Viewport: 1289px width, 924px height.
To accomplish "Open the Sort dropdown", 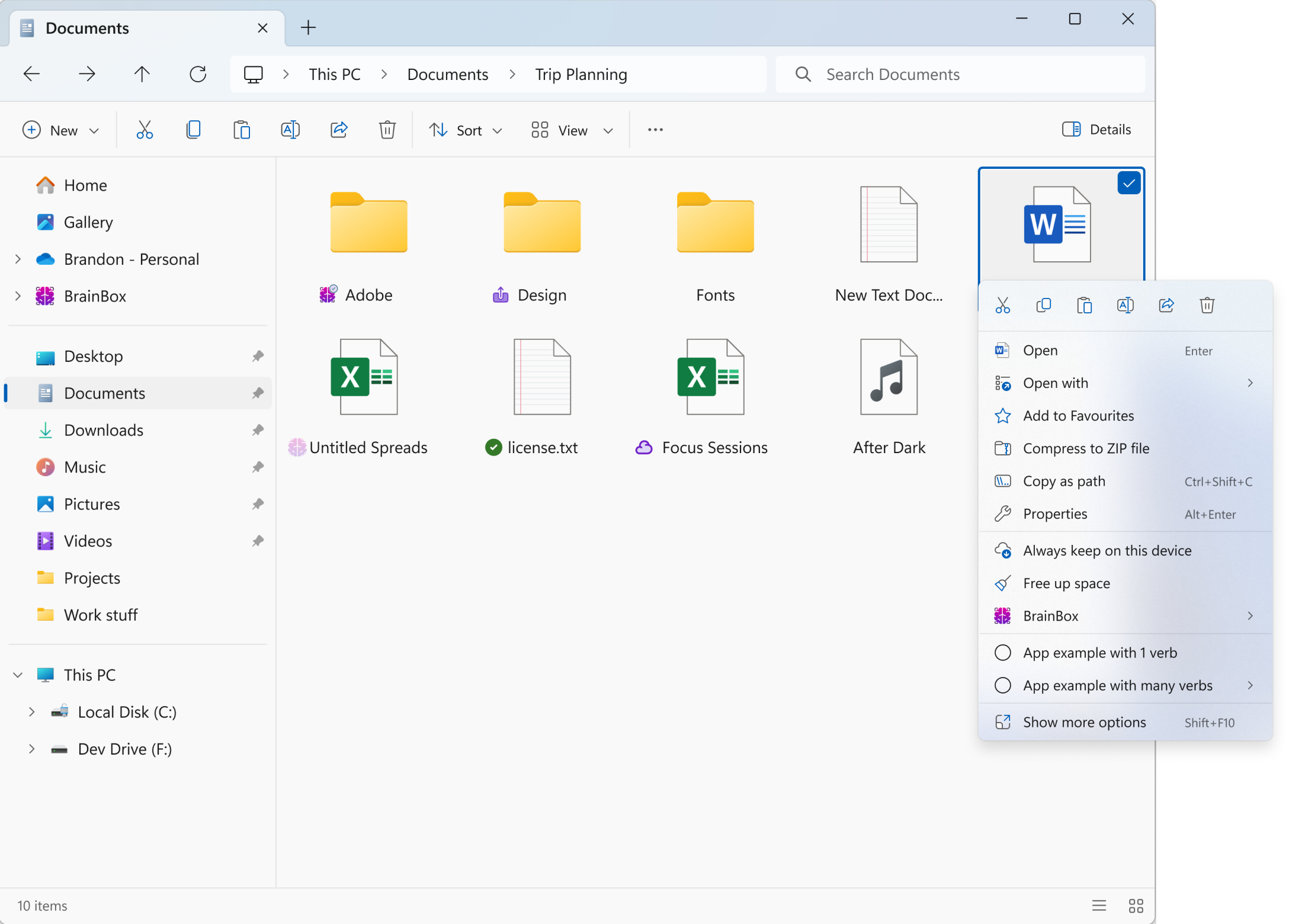I will (x=466, y=130).
